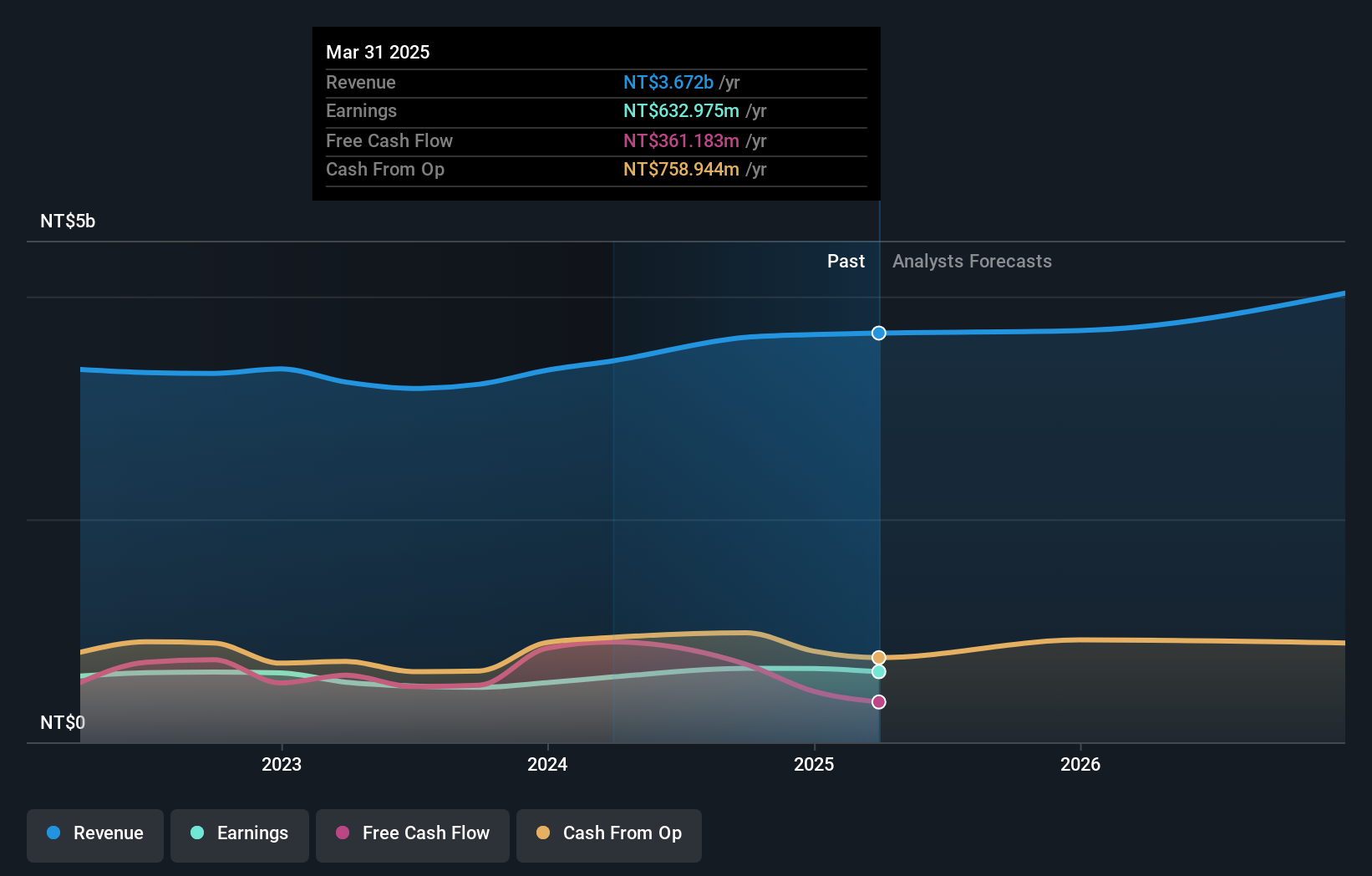1372x876 pixels.
Task: Click the teal Earnings data point marker
Action: (x=879, y=671)
